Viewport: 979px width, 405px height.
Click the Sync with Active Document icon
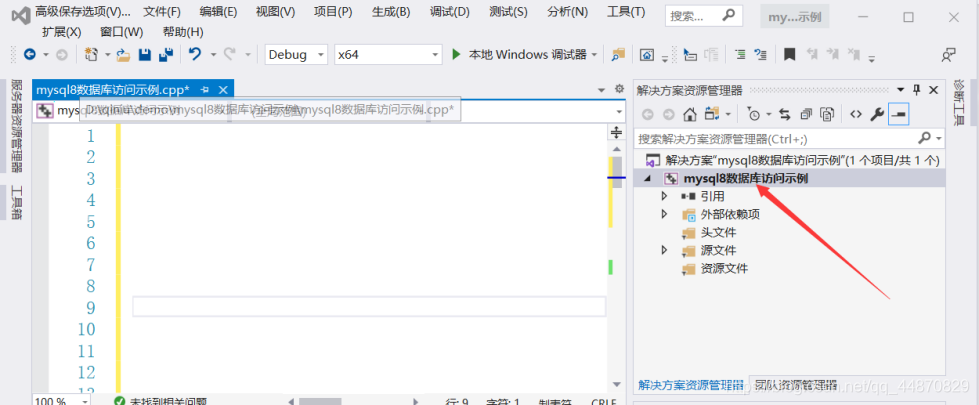pos(785,114)
